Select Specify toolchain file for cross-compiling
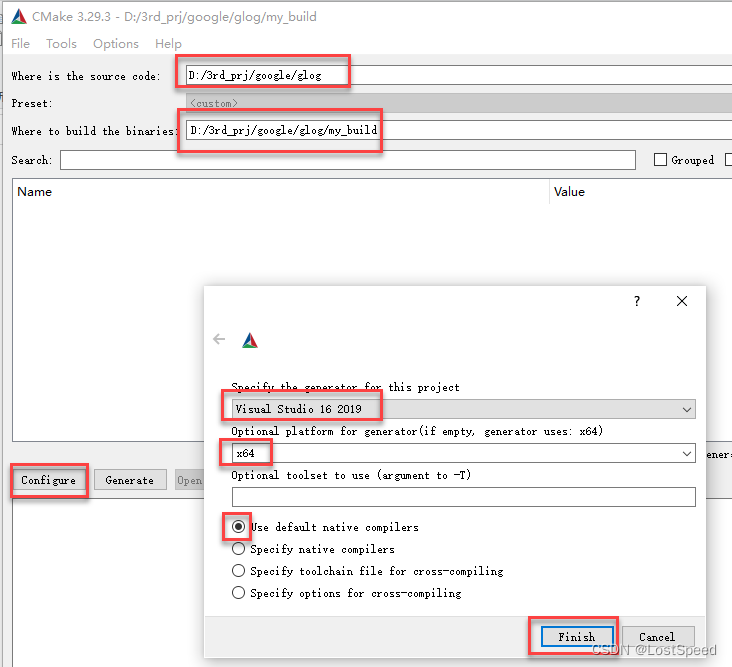Viewport: 732px width, 667px height. (x=238, y=571)
